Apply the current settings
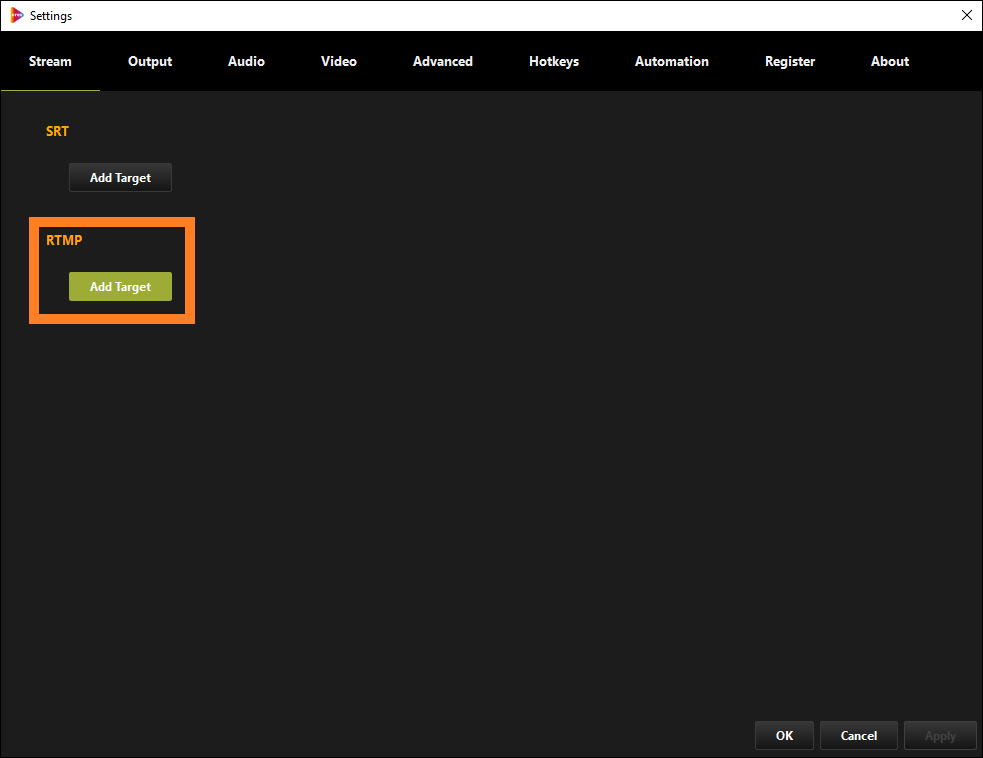 (940, 735)
